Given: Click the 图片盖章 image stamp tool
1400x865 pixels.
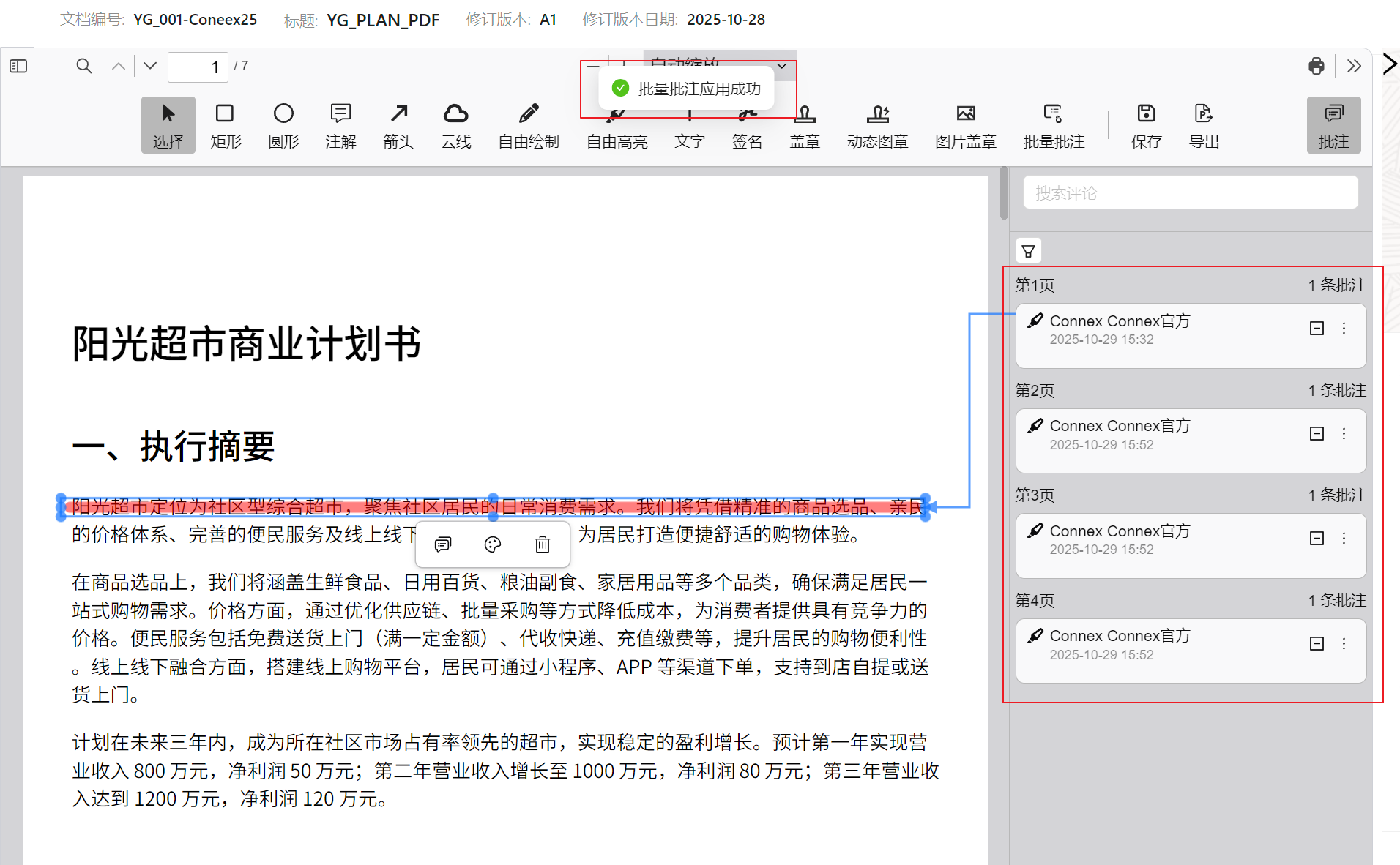Looking at the screenshot, I should (965, 124).
